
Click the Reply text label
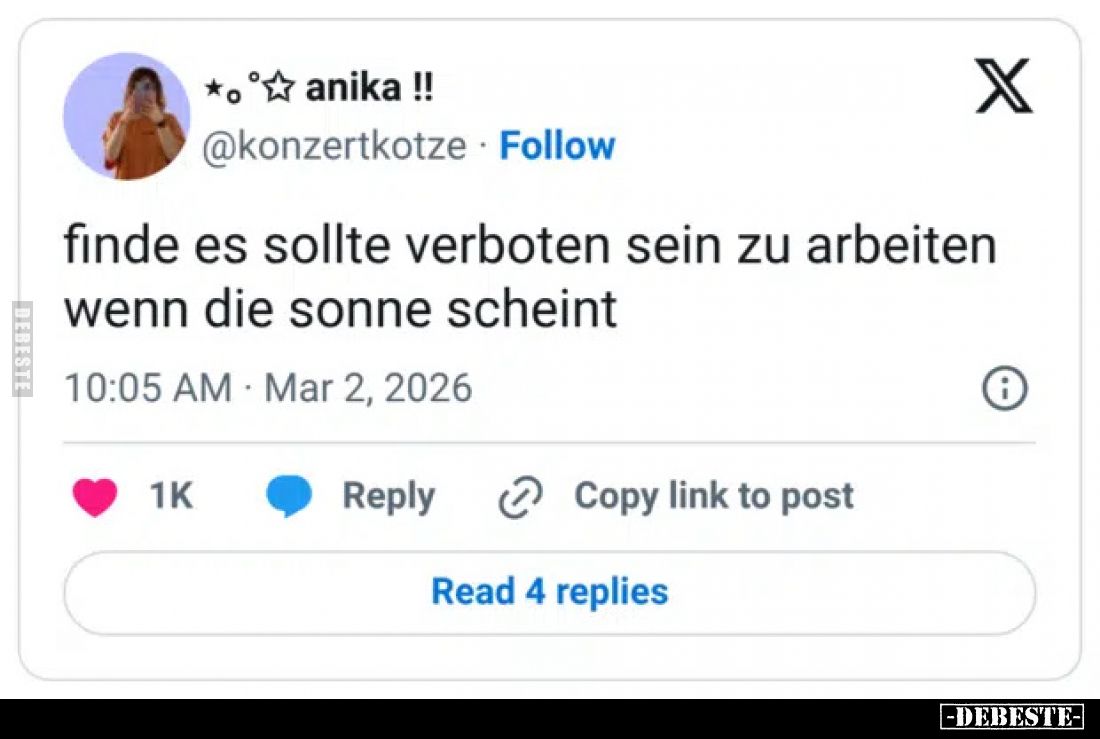(x=388, y=496)
